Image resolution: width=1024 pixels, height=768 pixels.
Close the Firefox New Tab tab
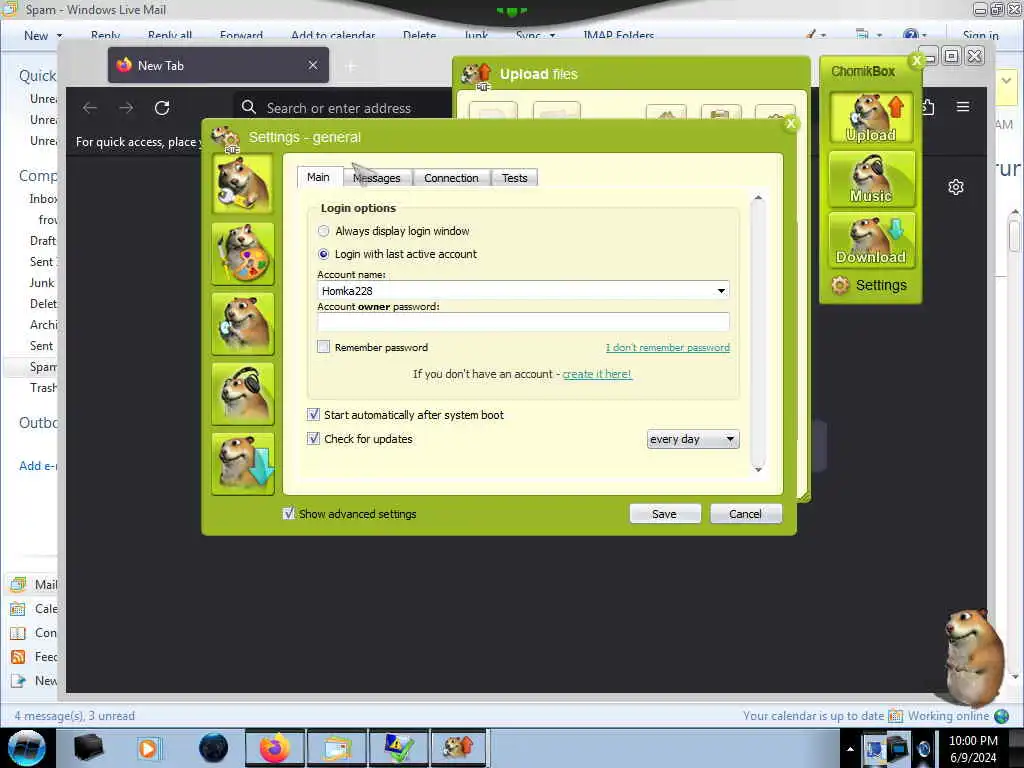pos(313,65)
